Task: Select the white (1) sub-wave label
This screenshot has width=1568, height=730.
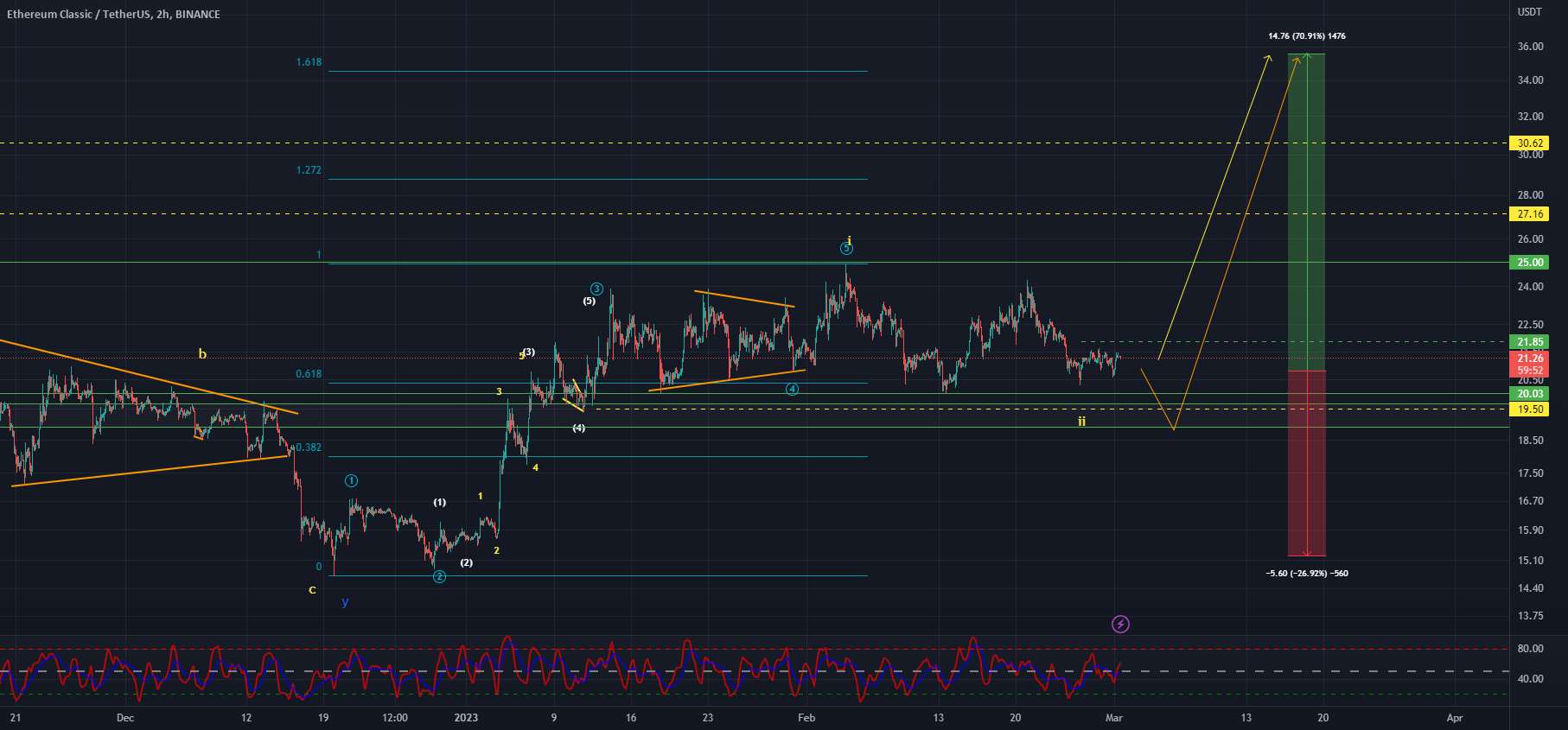Action: coord(440,502)
